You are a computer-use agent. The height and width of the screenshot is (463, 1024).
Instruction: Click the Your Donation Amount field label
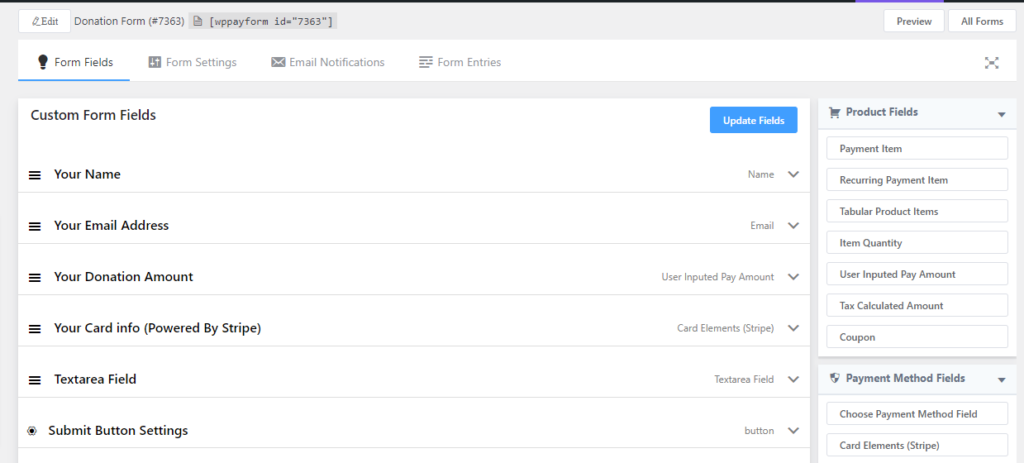coord(123,276)
